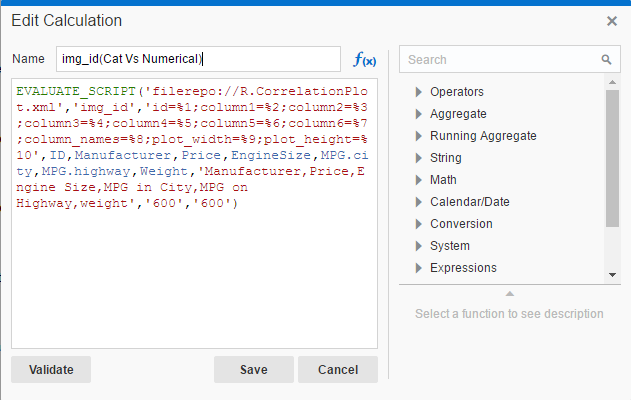Click the Validate button

pyautogui.click(x=51, y=369)
